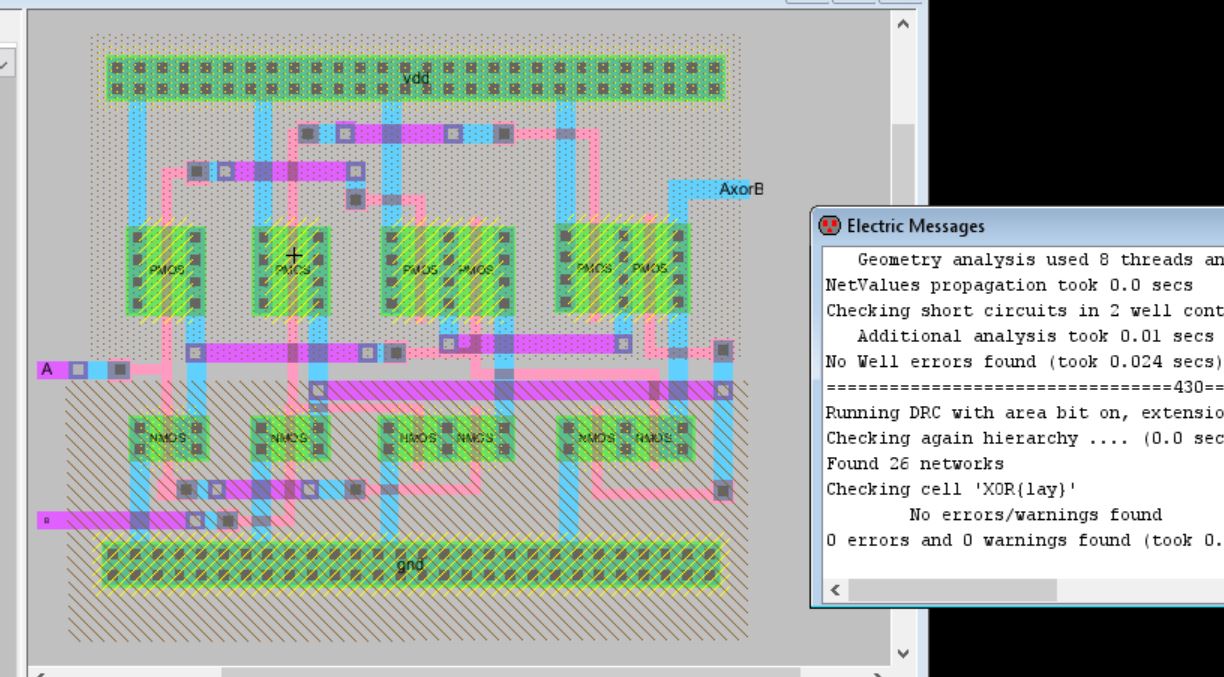Click the Messages window scroll left arrow
This screenshot has width=1224, height=677.
pos(834,591)
